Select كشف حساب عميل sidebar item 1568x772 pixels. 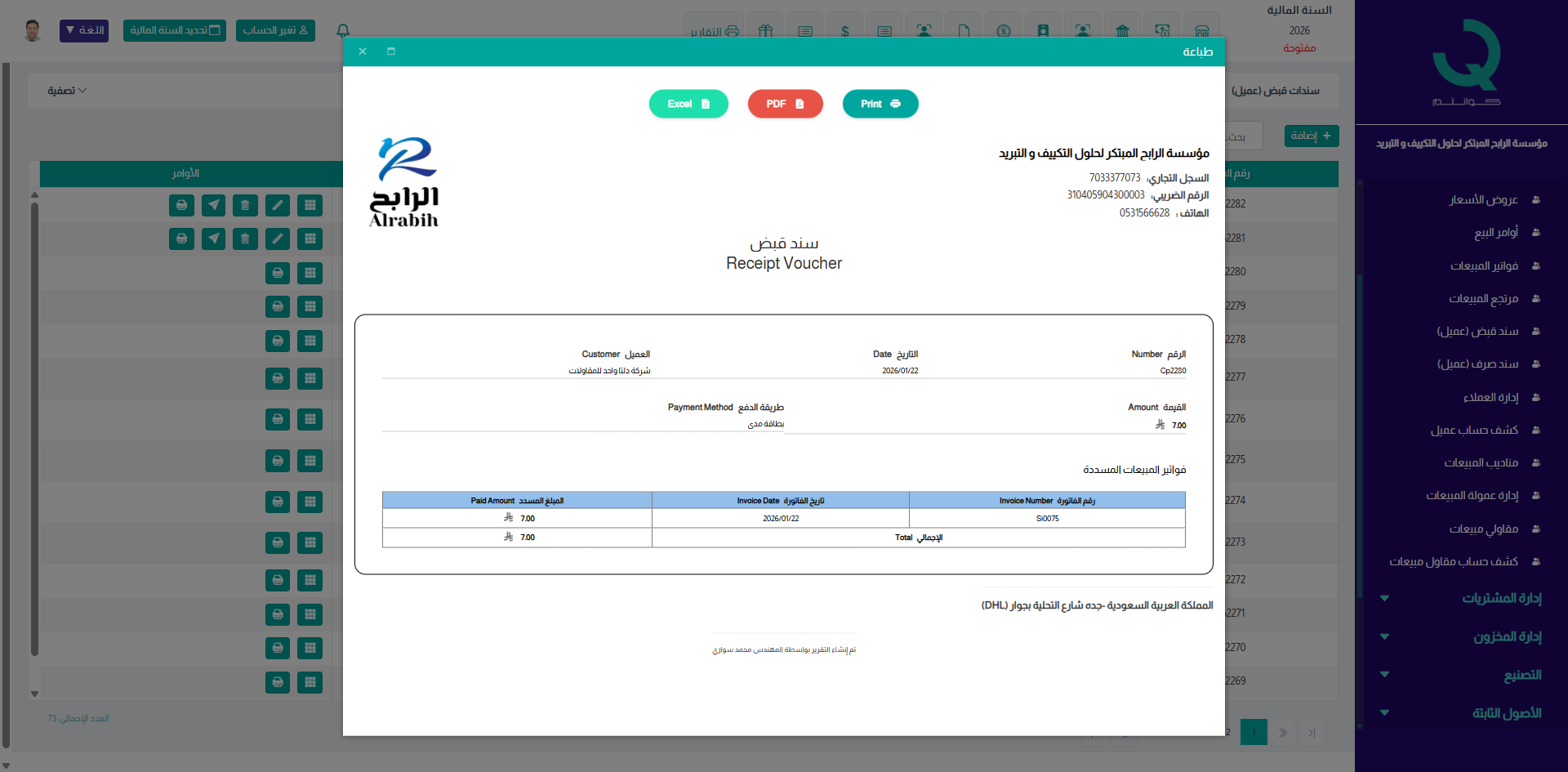point(1474,430)
